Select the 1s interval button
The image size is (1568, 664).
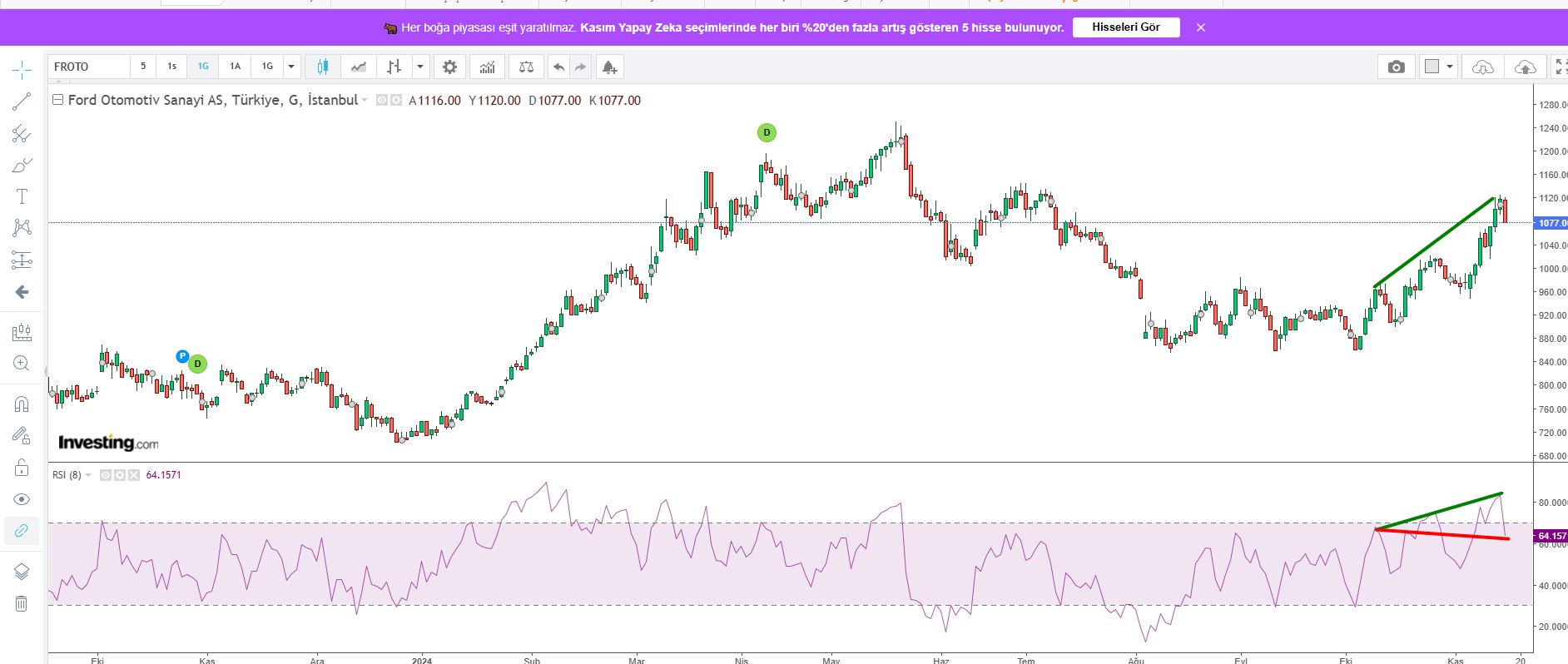pyautogui.click(x=172, y=67)
